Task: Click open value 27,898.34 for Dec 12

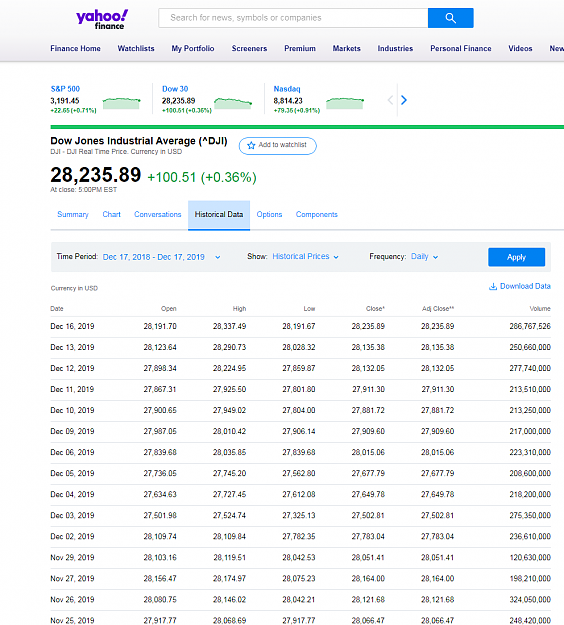Action: coord(160,368)
